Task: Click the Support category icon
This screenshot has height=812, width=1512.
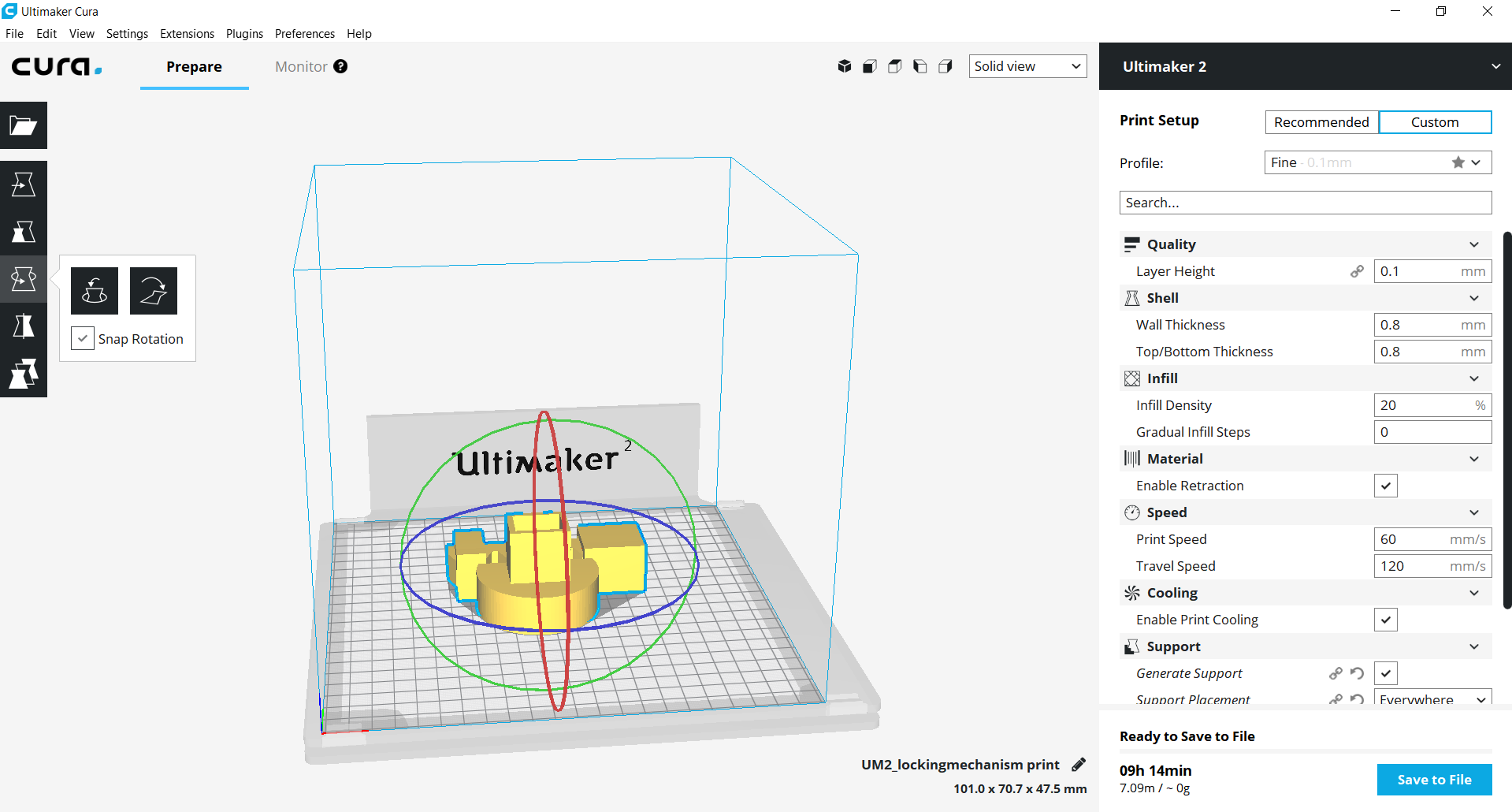Action: [x=1132, y=646]
